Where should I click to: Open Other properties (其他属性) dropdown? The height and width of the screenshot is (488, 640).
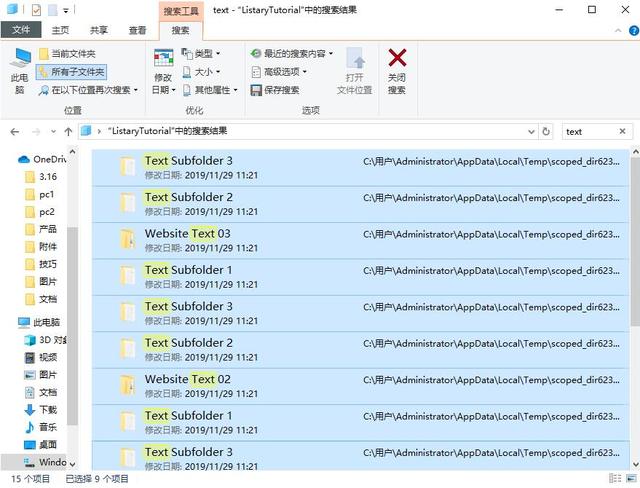point(210,90)
